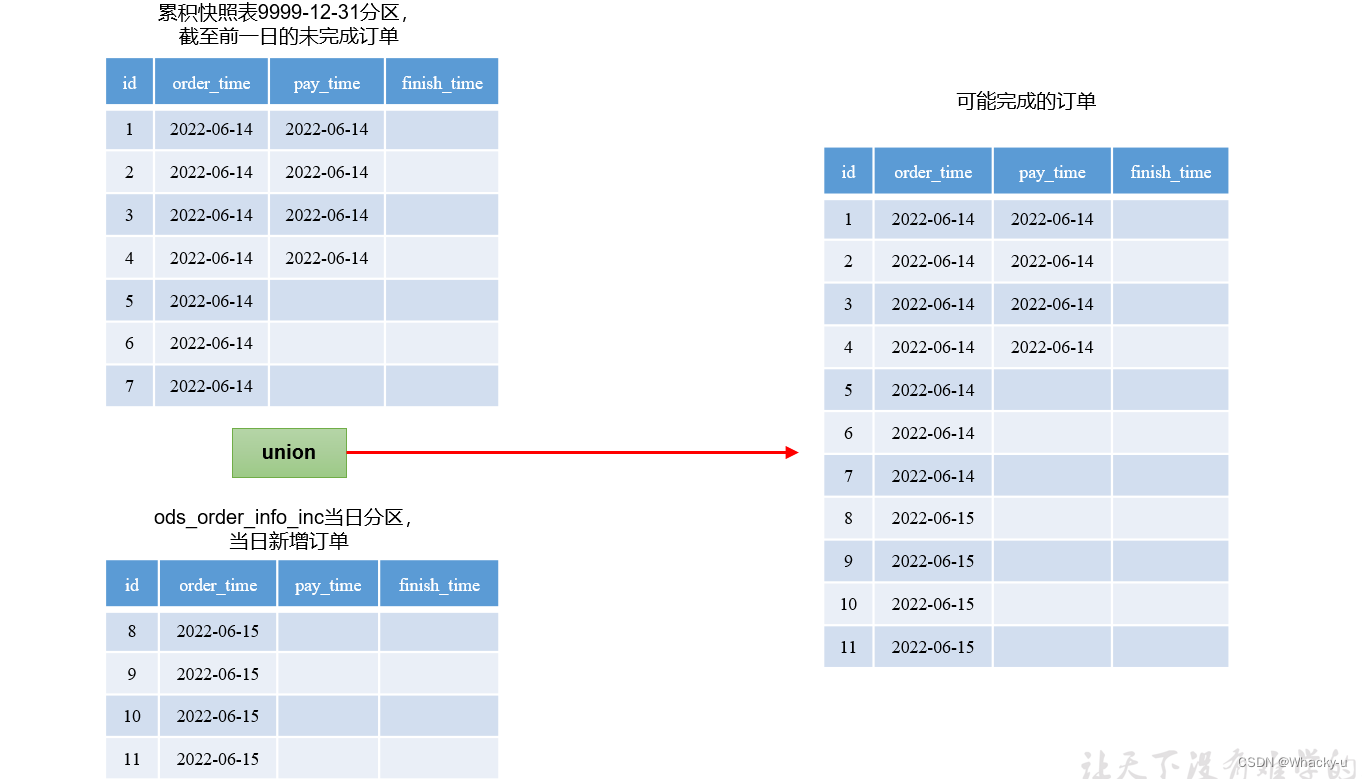This screenshot has width=1362, height=779.
Task: Select the subtitle 当日新增订单
Action: [289, 541]
